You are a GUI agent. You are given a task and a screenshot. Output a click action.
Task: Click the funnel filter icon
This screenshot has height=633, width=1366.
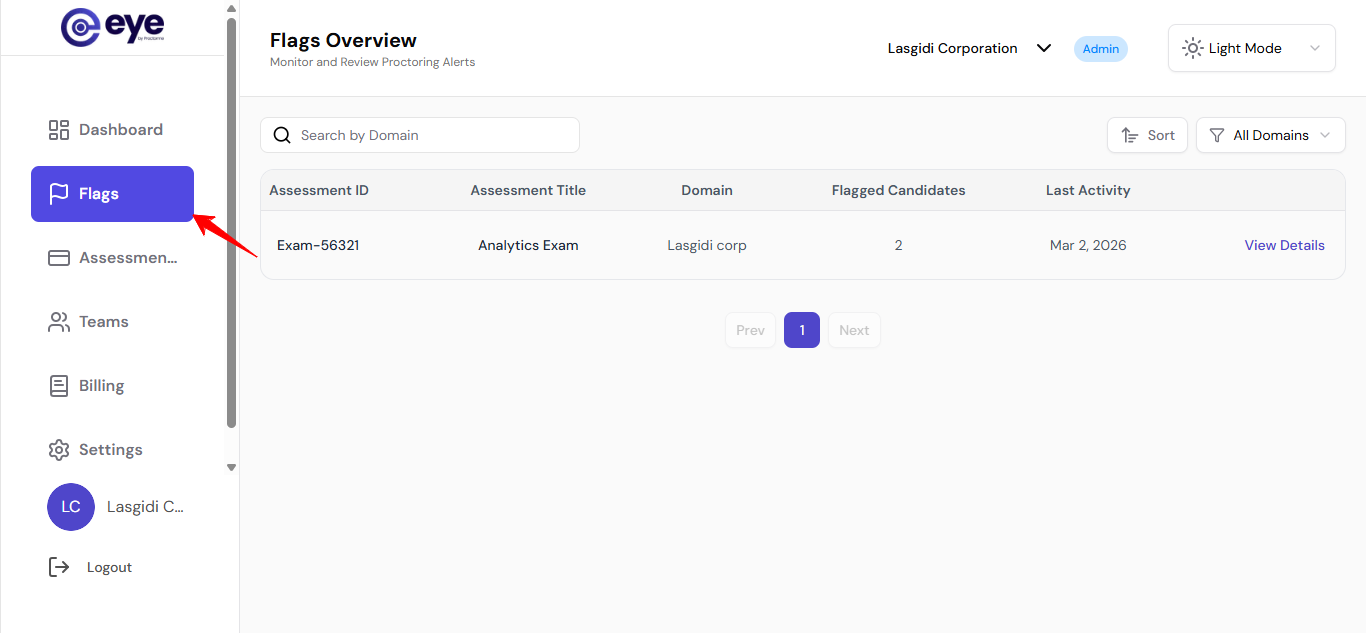pos(1216,135)
